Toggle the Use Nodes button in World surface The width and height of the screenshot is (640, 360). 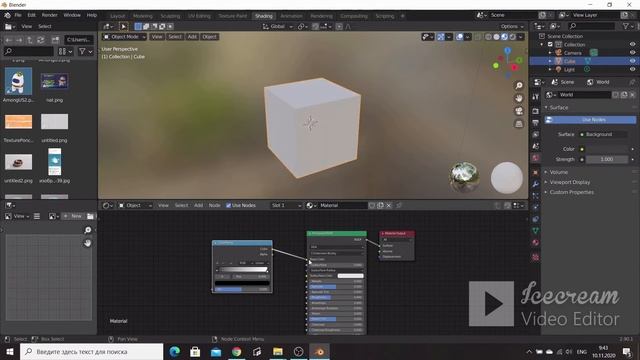tap(590, 120)
